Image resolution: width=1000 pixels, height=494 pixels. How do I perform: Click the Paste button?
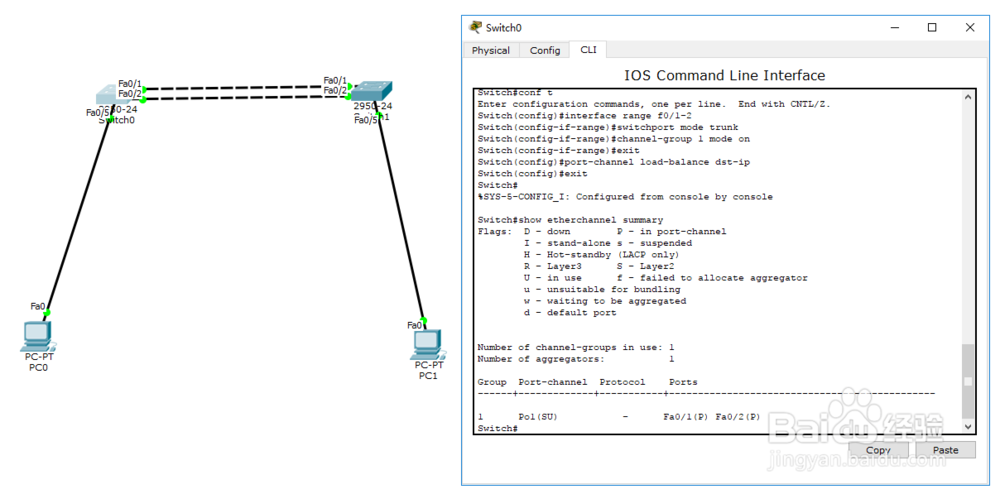pos(945,450)
